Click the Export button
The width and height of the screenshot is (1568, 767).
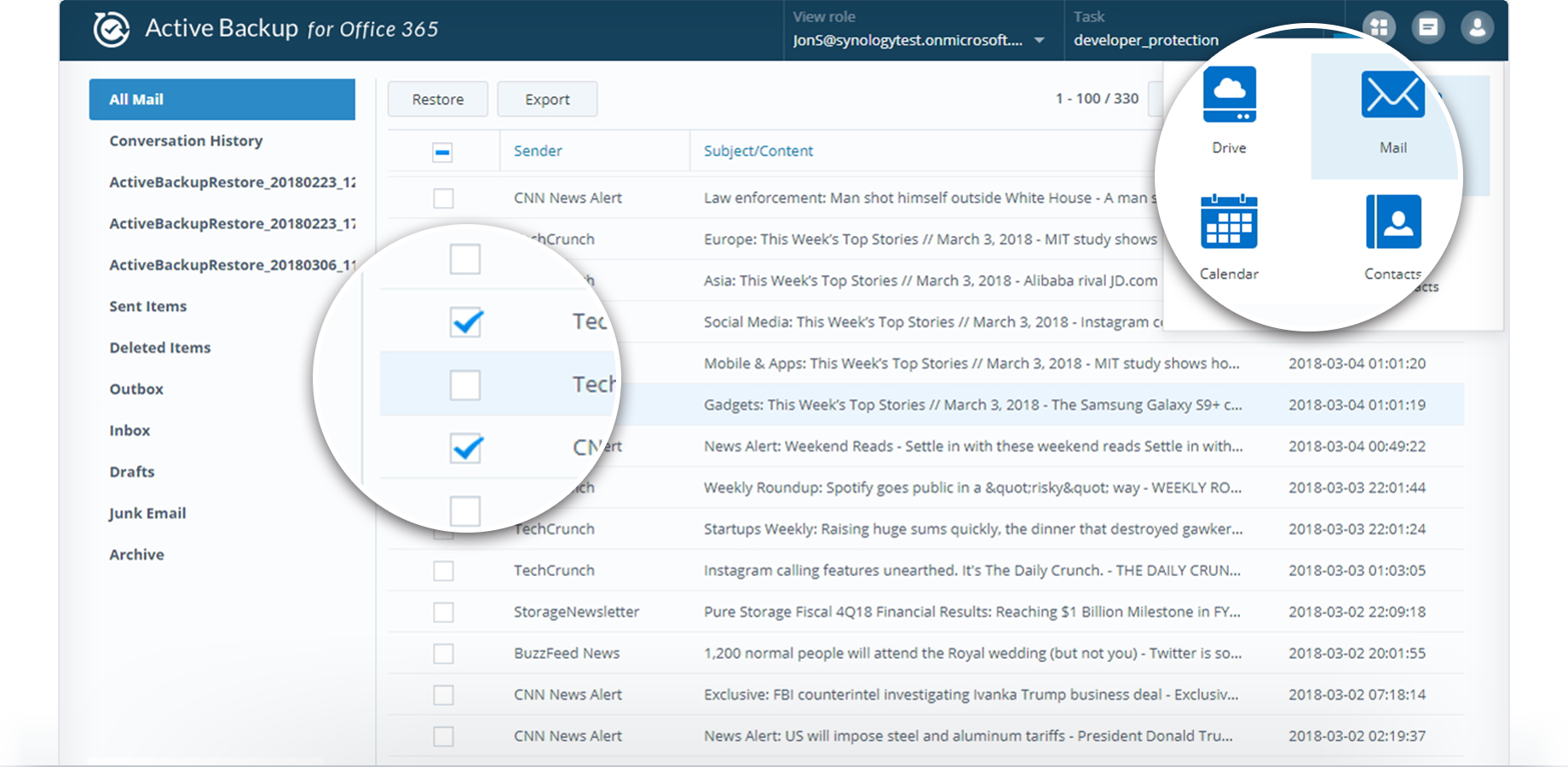[x=547, y=100]
